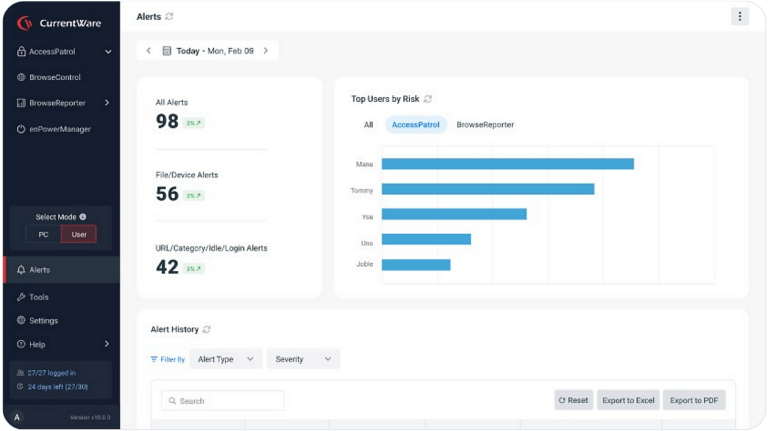768x431 pixels.
Task: Click the File/Device Alerts percentage badge
Action: (193, 195)
